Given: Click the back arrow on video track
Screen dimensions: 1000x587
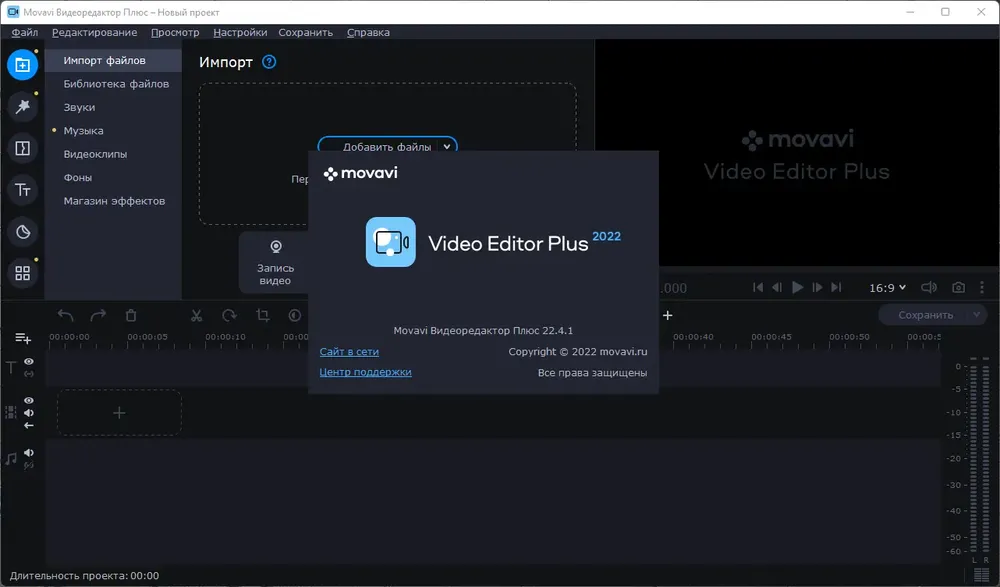Looking at the screenshot, I should point(29,425).
